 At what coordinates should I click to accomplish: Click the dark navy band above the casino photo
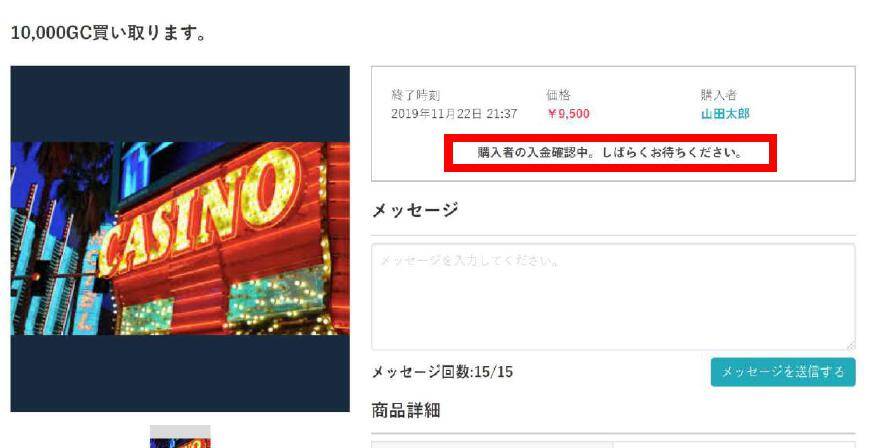click(180, 104)
